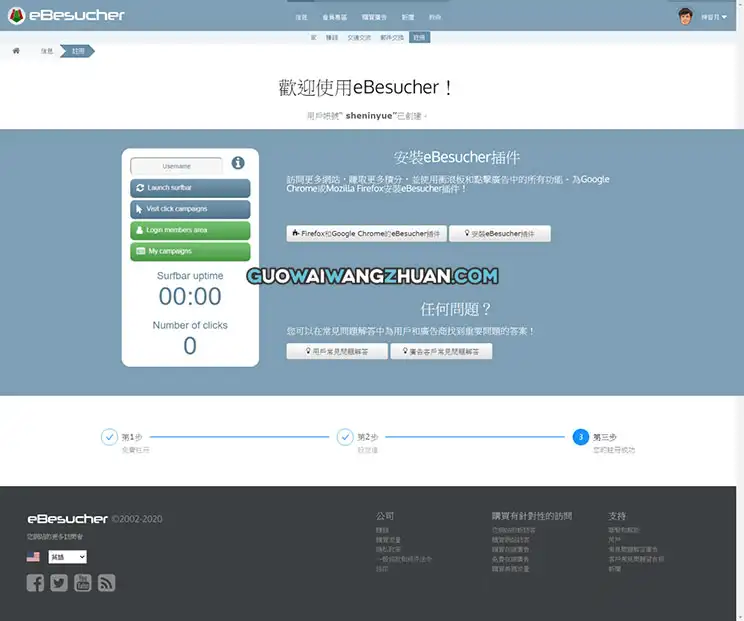Click the bulb icon on 用戶常見問題解答 button
Image resolution: width=744 pixels, height=621 pixels.
(x=308, y=351)
